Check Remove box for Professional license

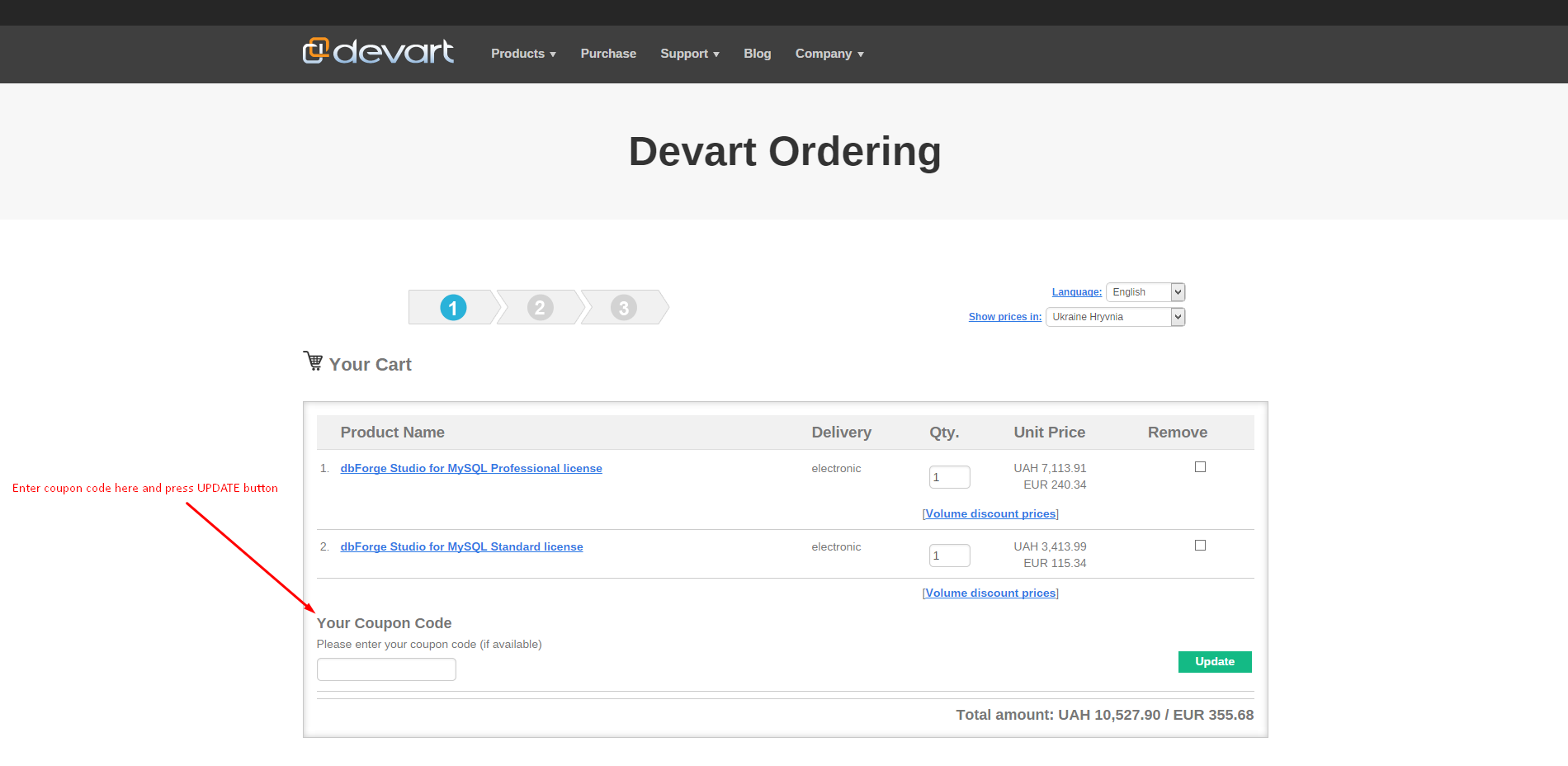pyautogui.click(x=1200, y=467)
